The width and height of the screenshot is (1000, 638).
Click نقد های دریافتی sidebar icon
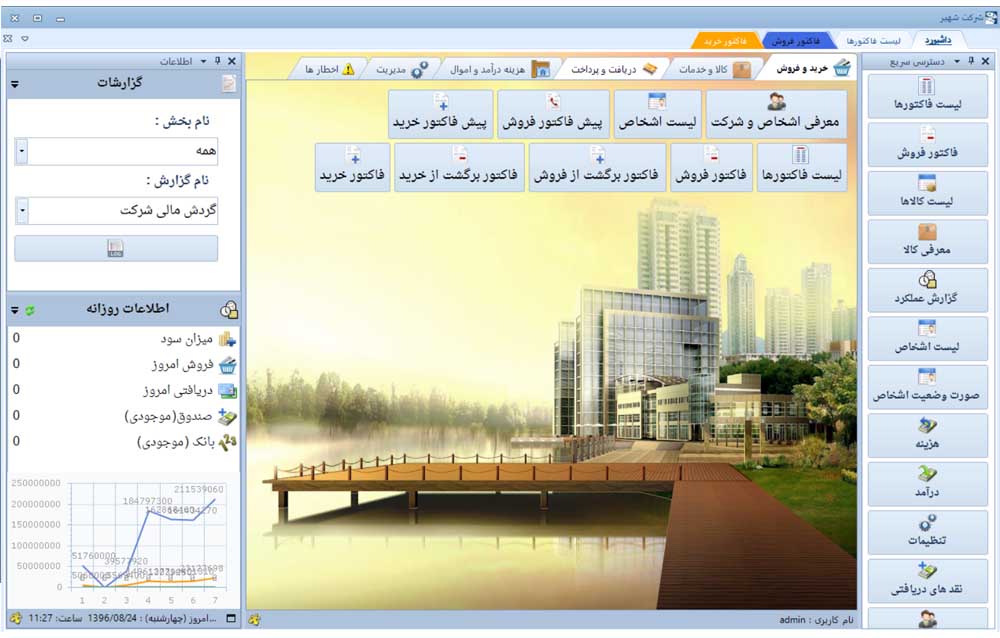click(926, 580)
